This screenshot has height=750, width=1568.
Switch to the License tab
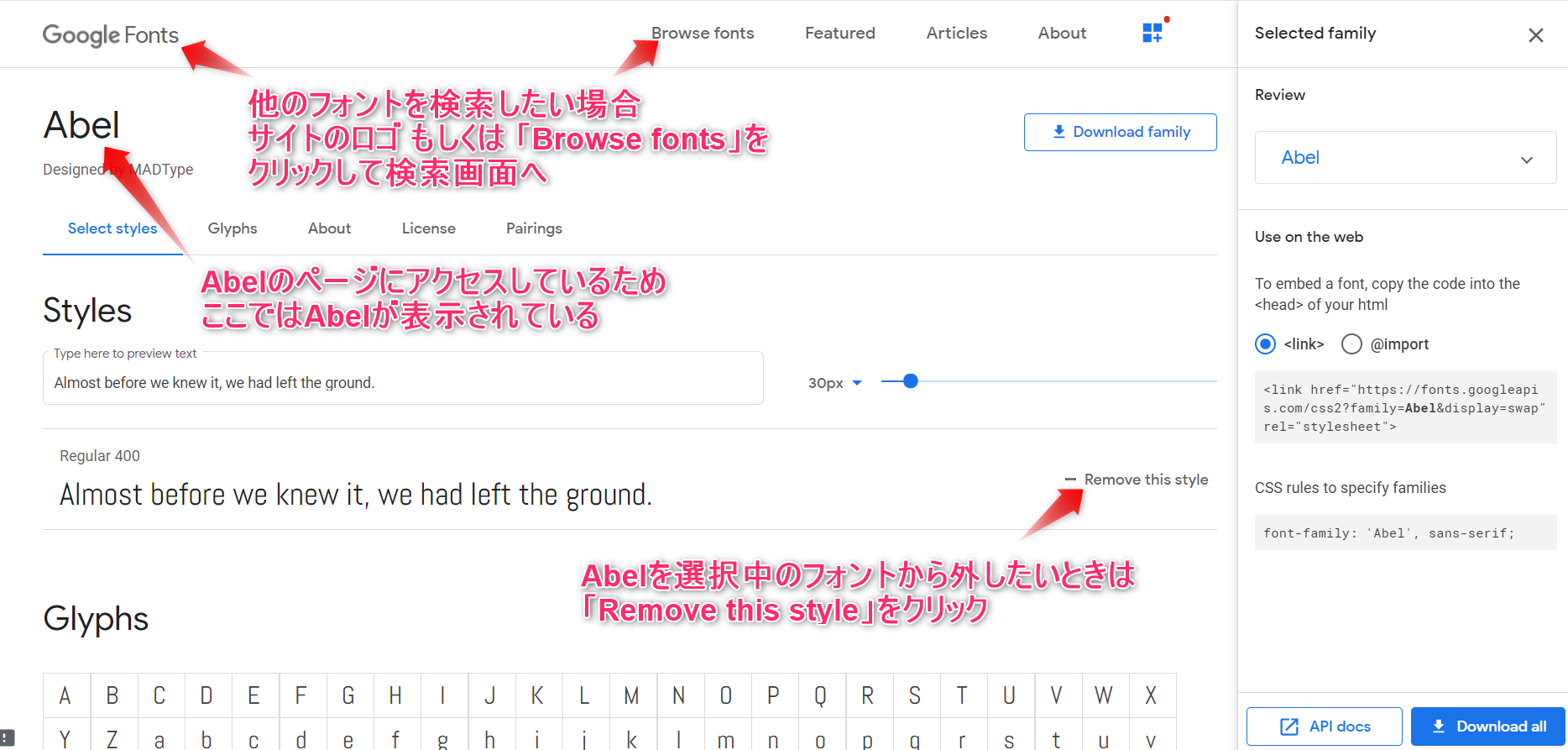428,228
